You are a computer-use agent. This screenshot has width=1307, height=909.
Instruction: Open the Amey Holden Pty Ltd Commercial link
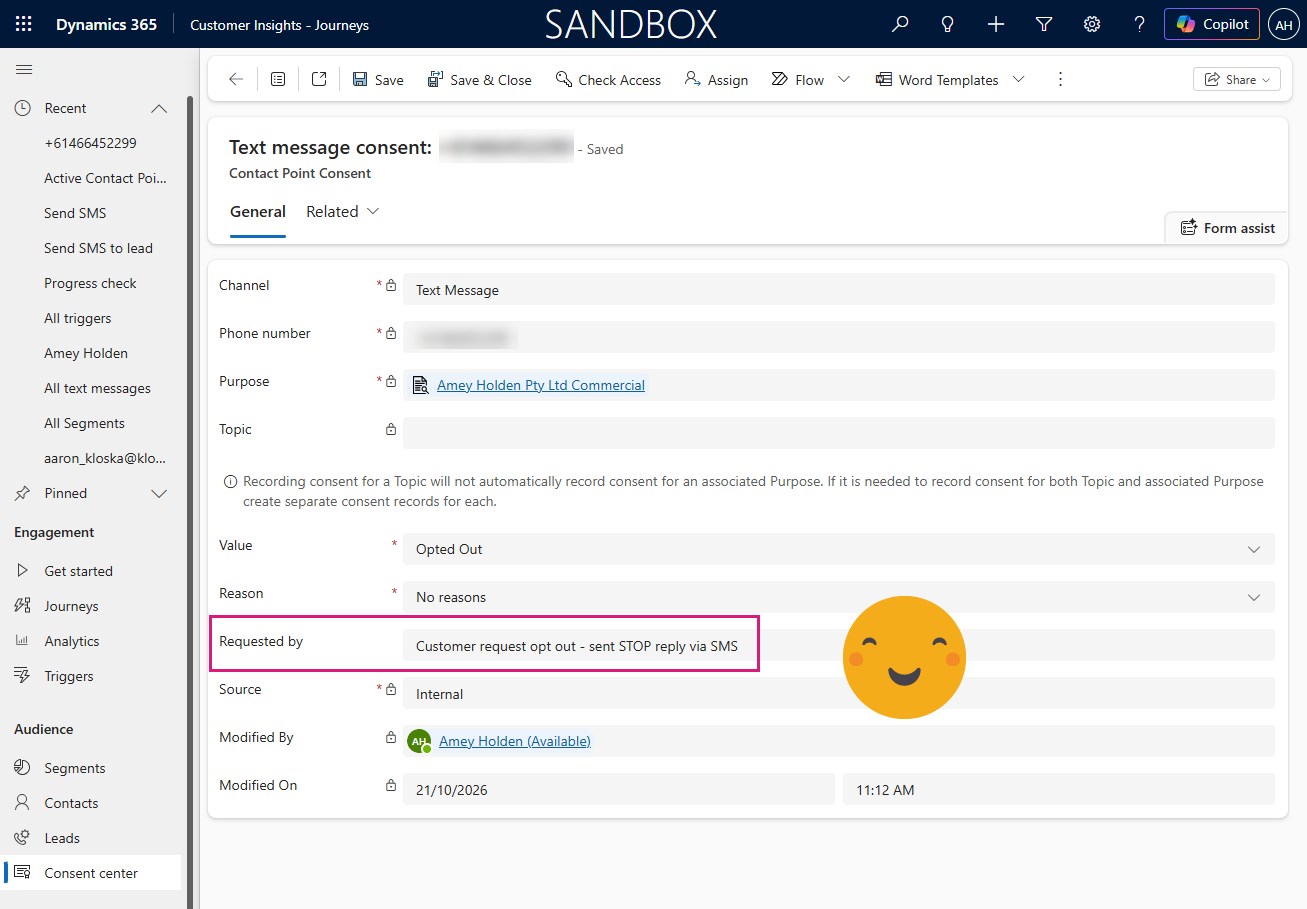541,385
